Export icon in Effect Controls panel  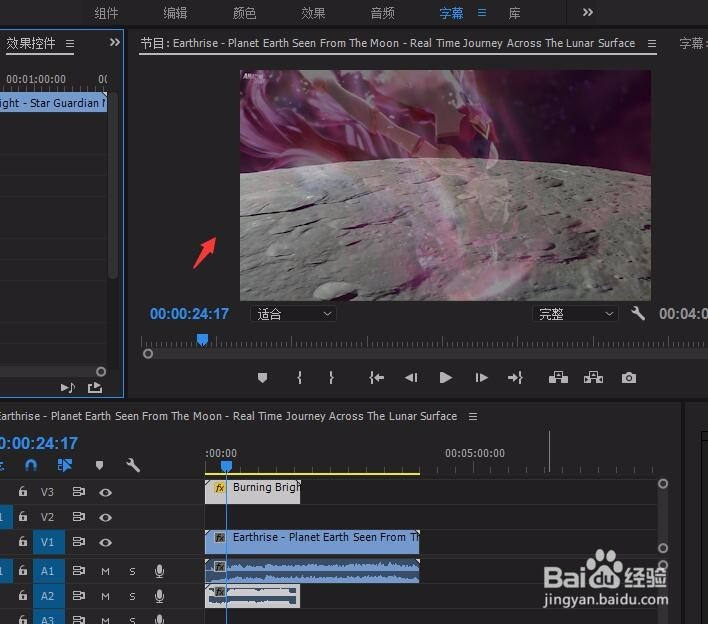coord(95,387)
